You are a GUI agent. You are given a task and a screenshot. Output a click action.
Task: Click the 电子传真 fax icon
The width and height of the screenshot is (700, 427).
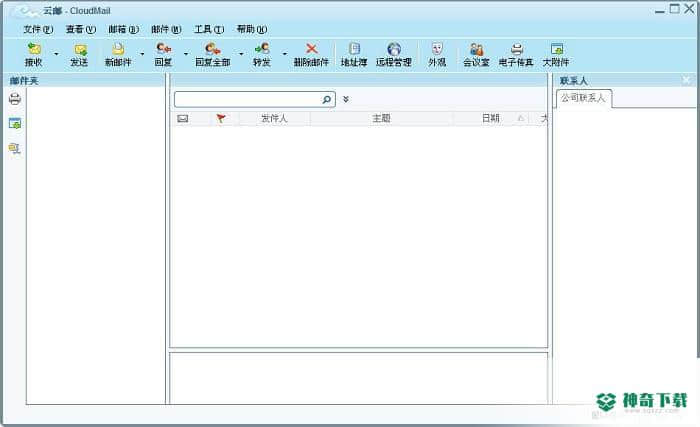[x=517, y=49]
